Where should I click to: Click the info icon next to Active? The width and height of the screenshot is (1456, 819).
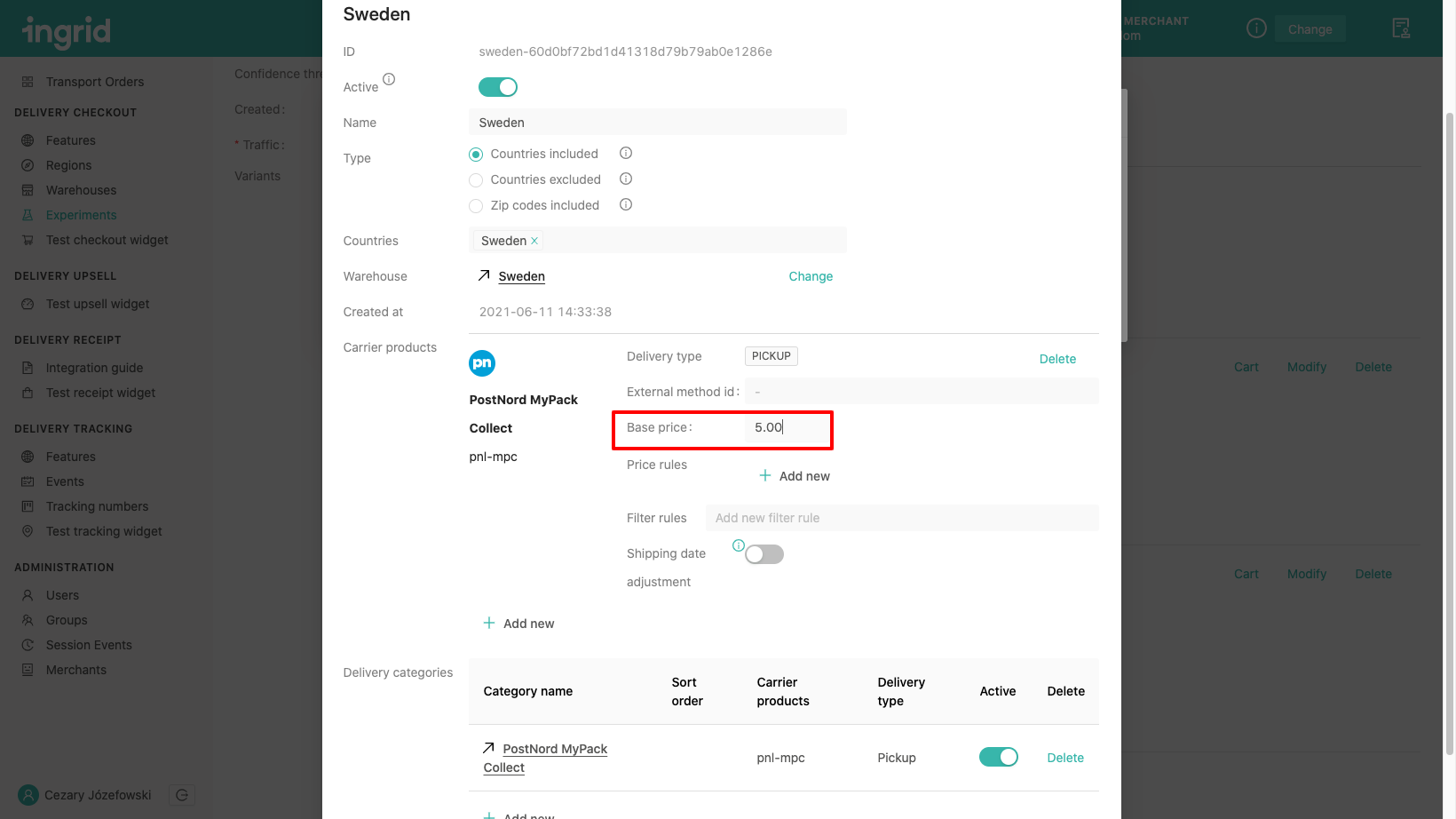click(389, 79)
